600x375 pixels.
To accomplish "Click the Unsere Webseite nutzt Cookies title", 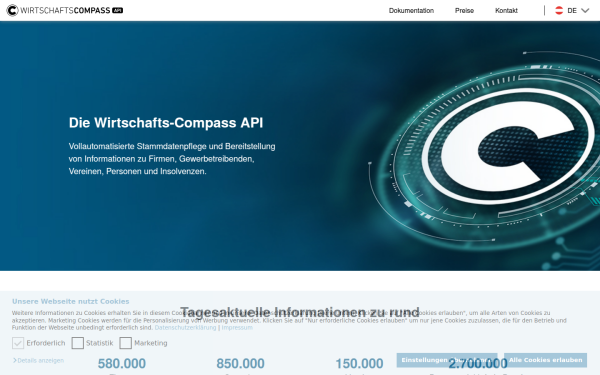I will coord(71,302).
